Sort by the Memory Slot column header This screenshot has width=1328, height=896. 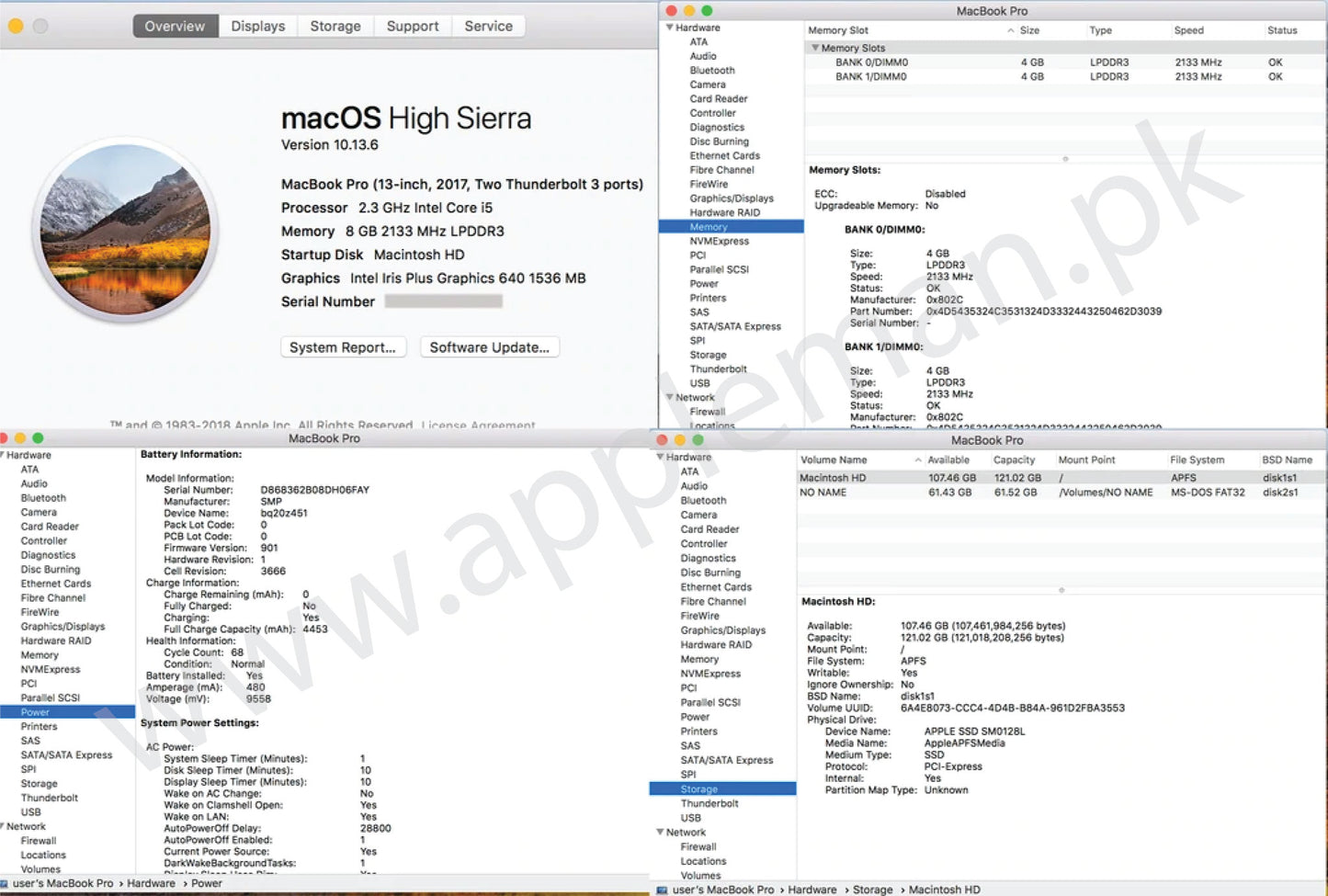pos(838,30)
